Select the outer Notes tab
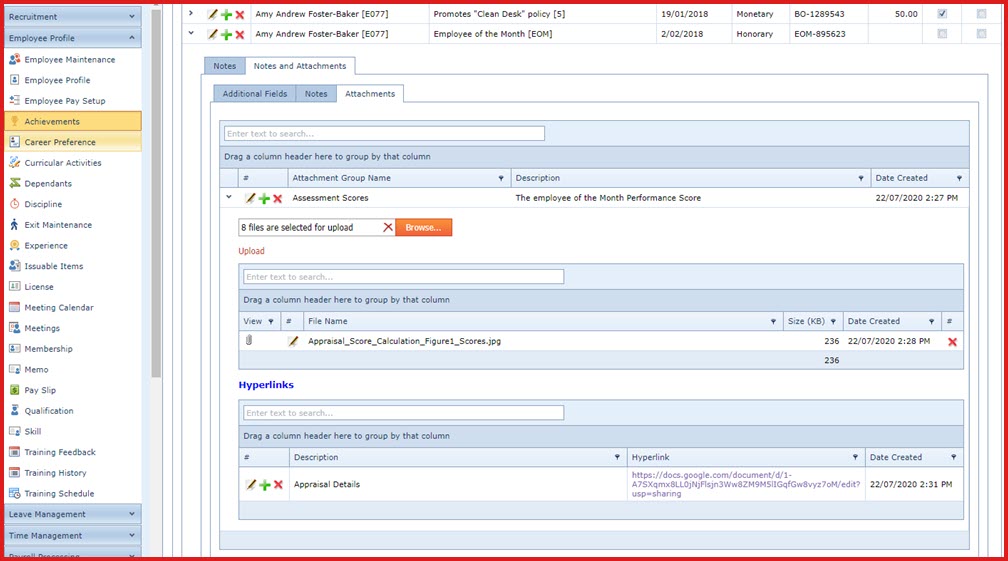Image resolution: width=1008 pixels, height=561 pixels. [x=225, y=66]
